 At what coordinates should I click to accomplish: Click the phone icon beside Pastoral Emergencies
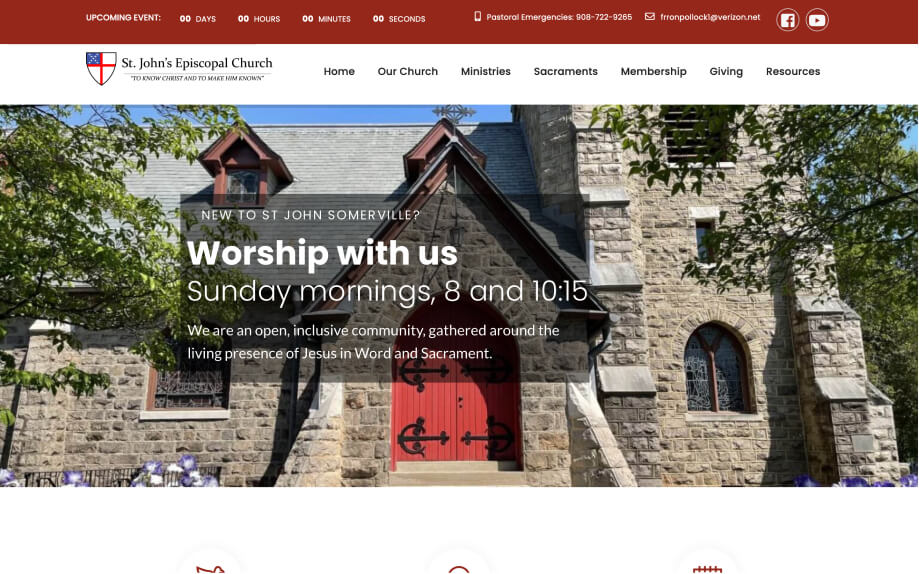tap(478, 16)
